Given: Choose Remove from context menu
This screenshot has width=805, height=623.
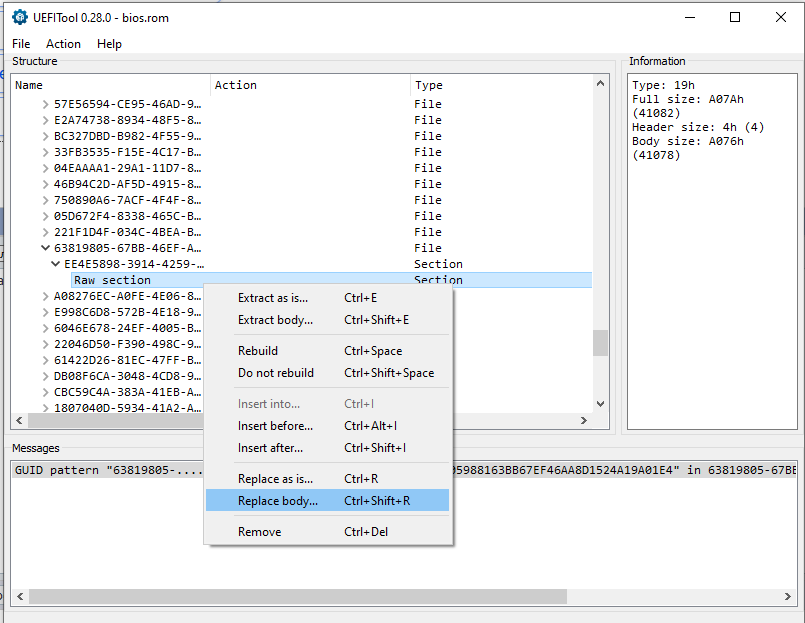Looking at the screenshot, I should [328, 532].
